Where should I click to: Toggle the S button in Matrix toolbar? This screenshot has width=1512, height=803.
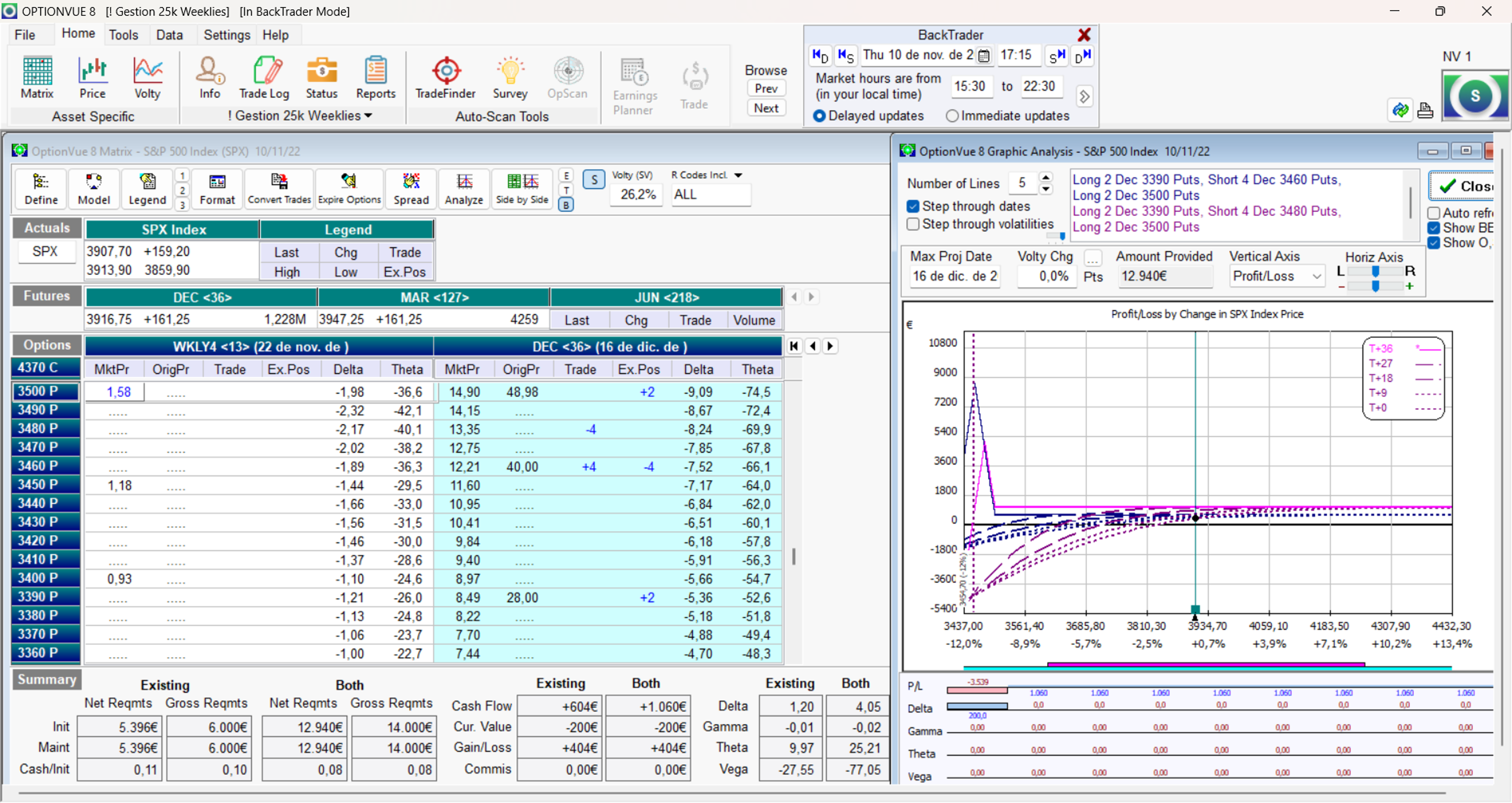[x=594, y=180]
